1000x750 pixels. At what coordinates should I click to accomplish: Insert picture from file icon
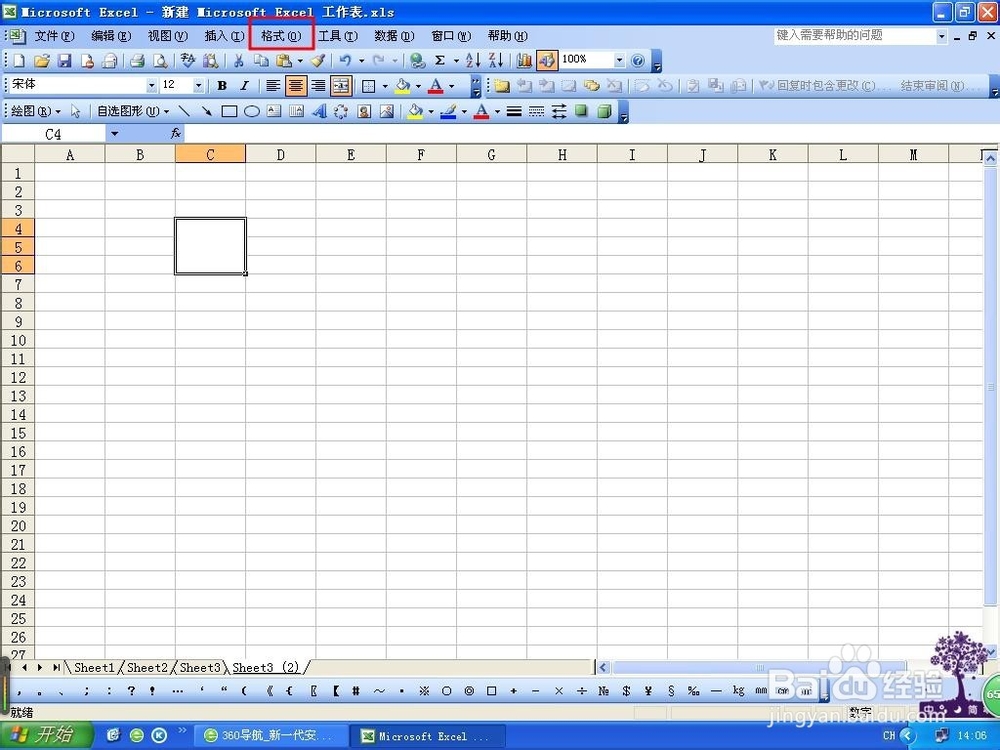[x=386, y=112]
